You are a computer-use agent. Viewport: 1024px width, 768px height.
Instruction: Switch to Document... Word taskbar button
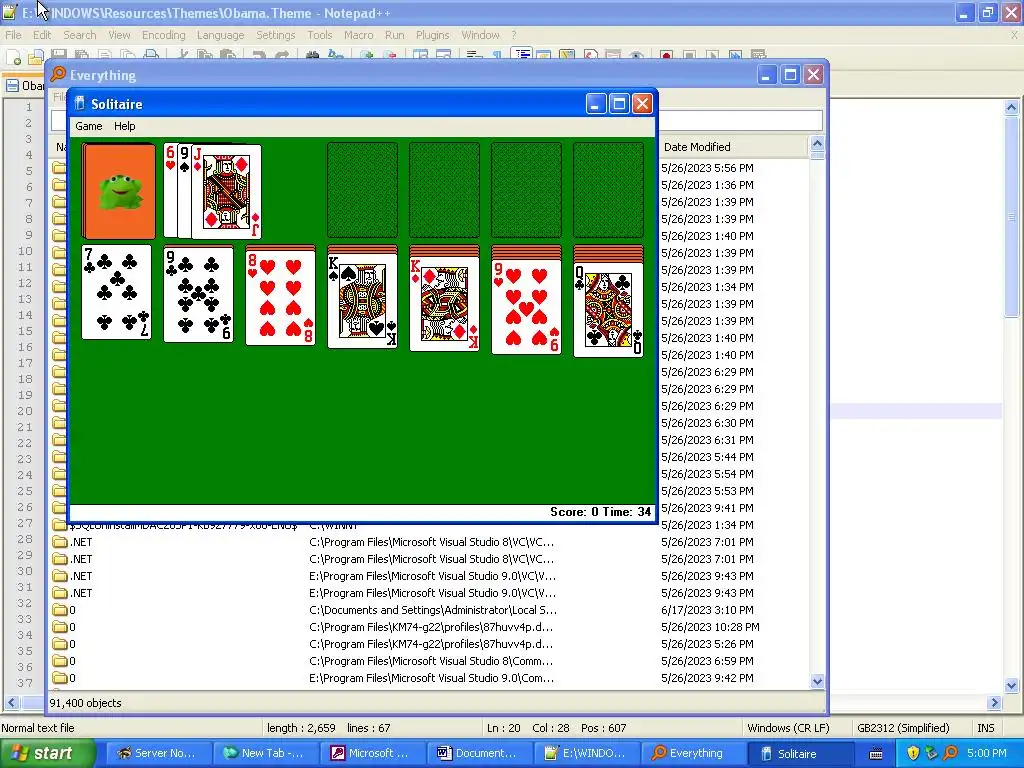pos(481,754)
